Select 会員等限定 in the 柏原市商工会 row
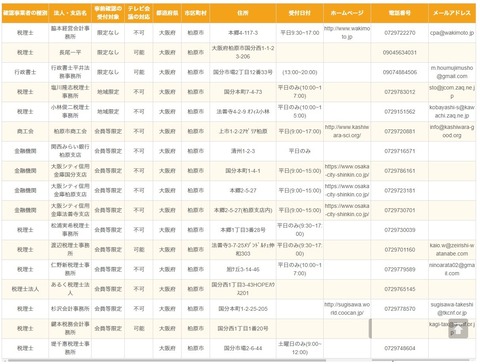This screenshot has height=364, width=480. click(x=108, y=131)
